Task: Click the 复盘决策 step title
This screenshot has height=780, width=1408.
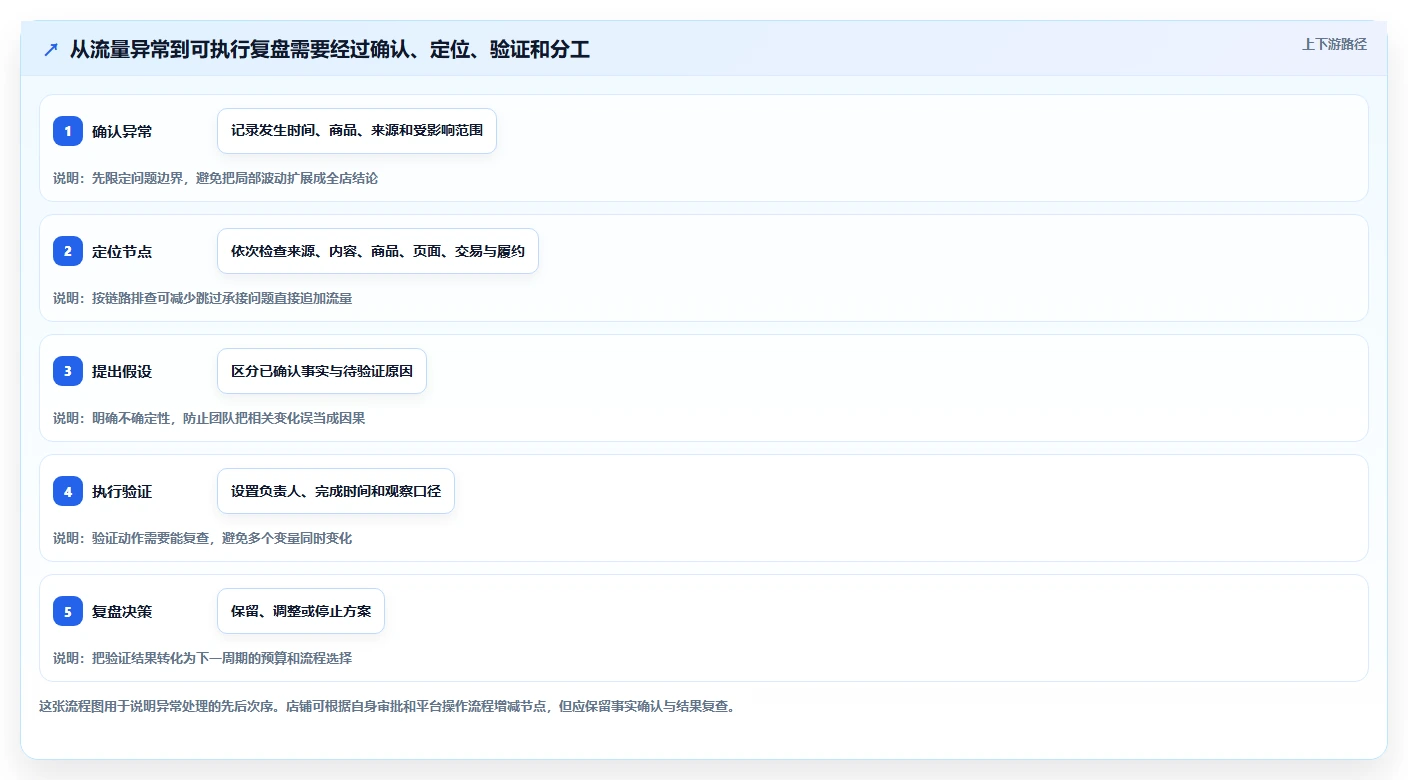Action: [122, 611]
